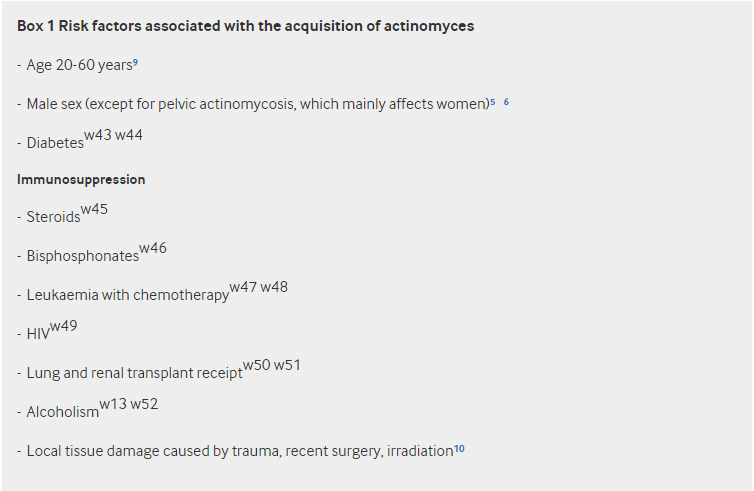The width and height of the screenshot is (754, 491).
Task: Open reference 10 after irradiation
Action: click(x=459, y=448)
